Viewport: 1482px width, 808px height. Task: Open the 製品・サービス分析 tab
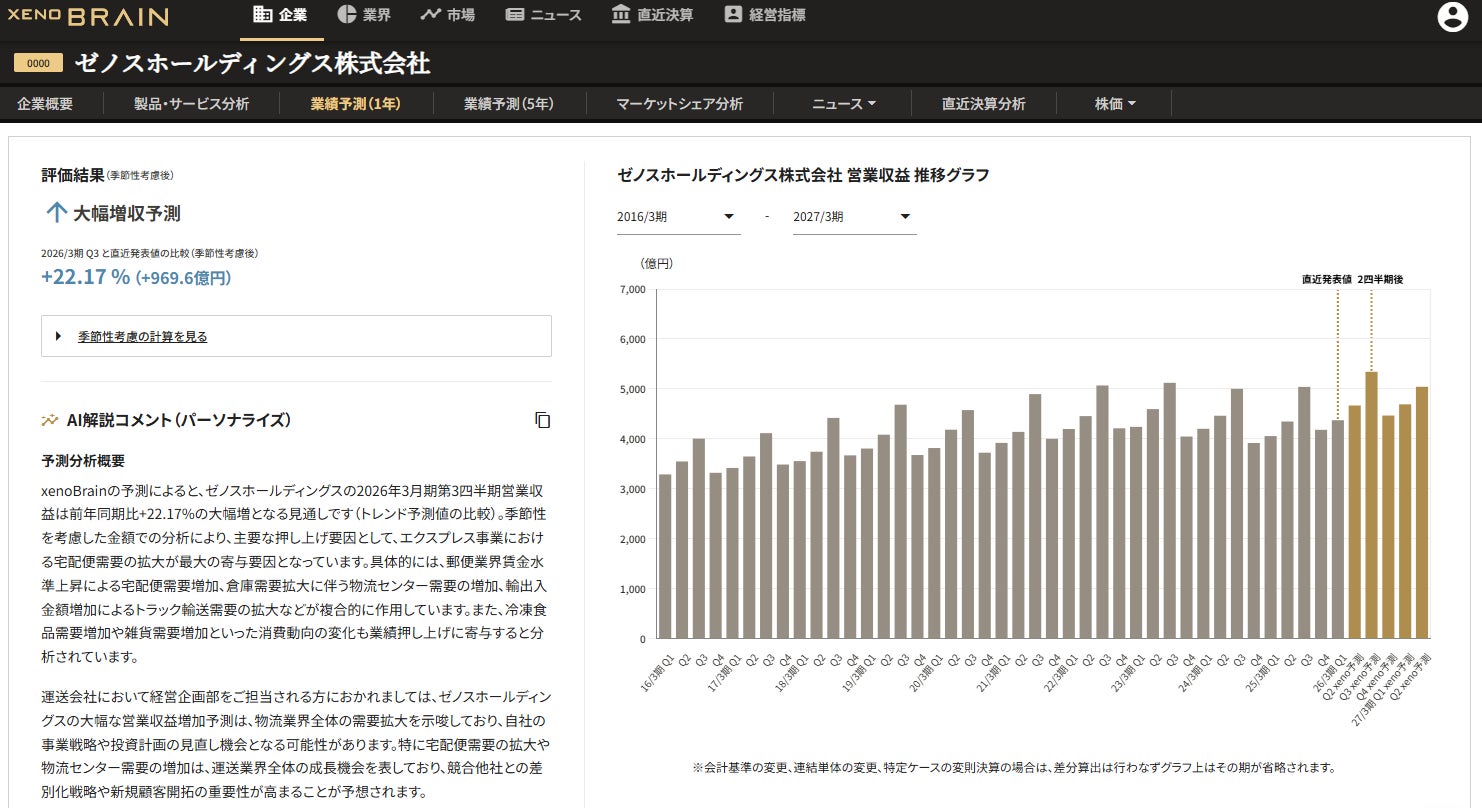pyautogui.click(x=191, y=104)
